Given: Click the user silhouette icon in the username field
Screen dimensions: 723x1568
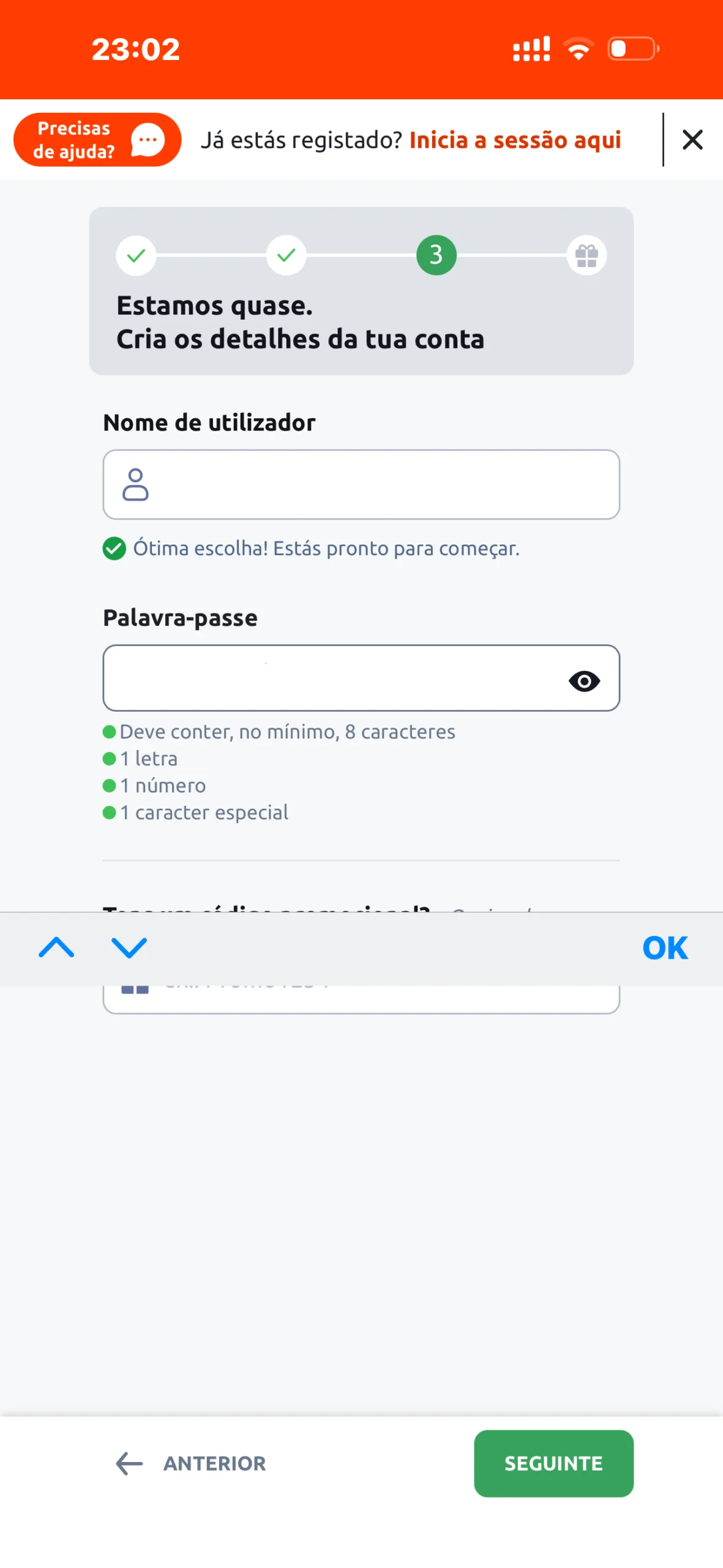Looking at the screenshot, I should pos(135,484).
